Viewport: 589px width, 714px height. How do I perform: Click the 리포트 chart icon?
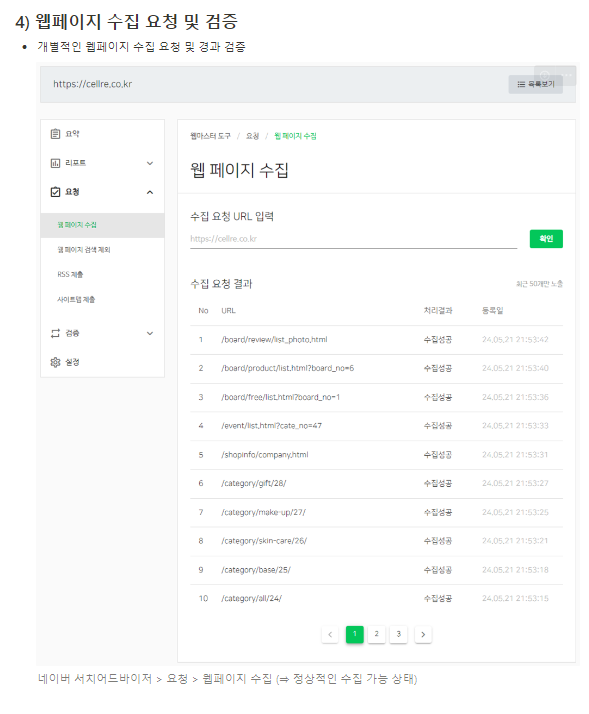click(55, 163)
